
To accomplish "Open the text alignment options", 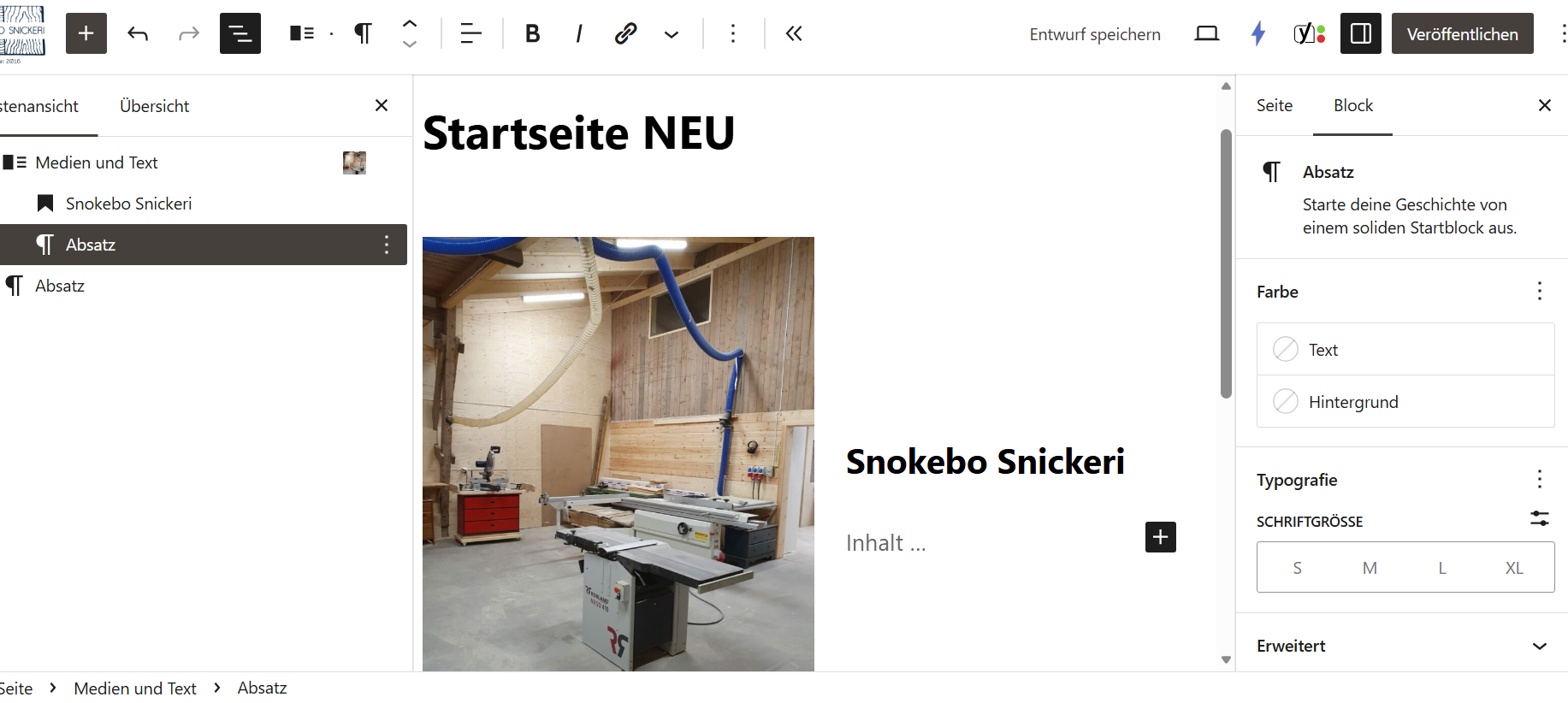I will (x=470, y=33).
